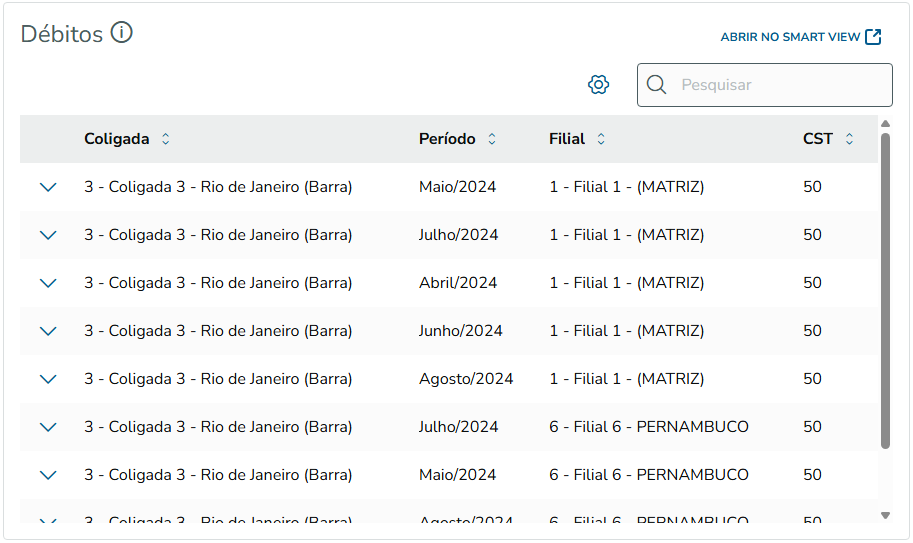Expand the Junho/2024 Filial 1 row

pos(48,331)
